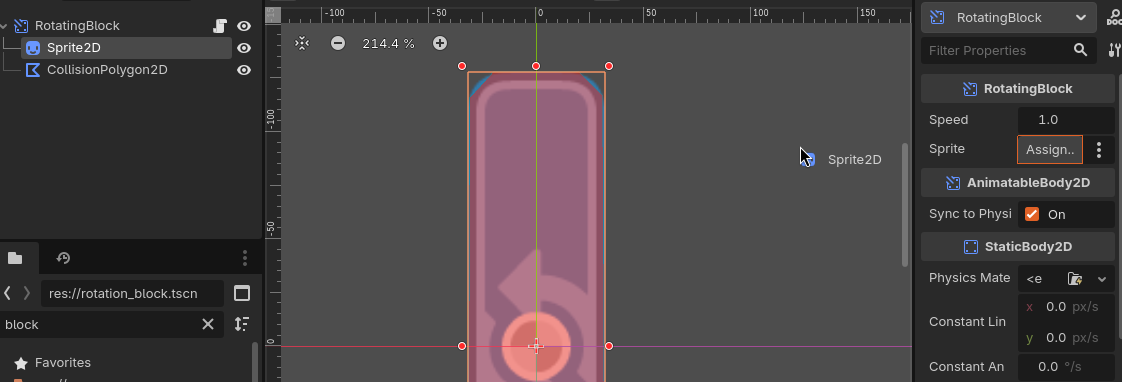Focus the file filter field containing 'block'

pos(100,324)
